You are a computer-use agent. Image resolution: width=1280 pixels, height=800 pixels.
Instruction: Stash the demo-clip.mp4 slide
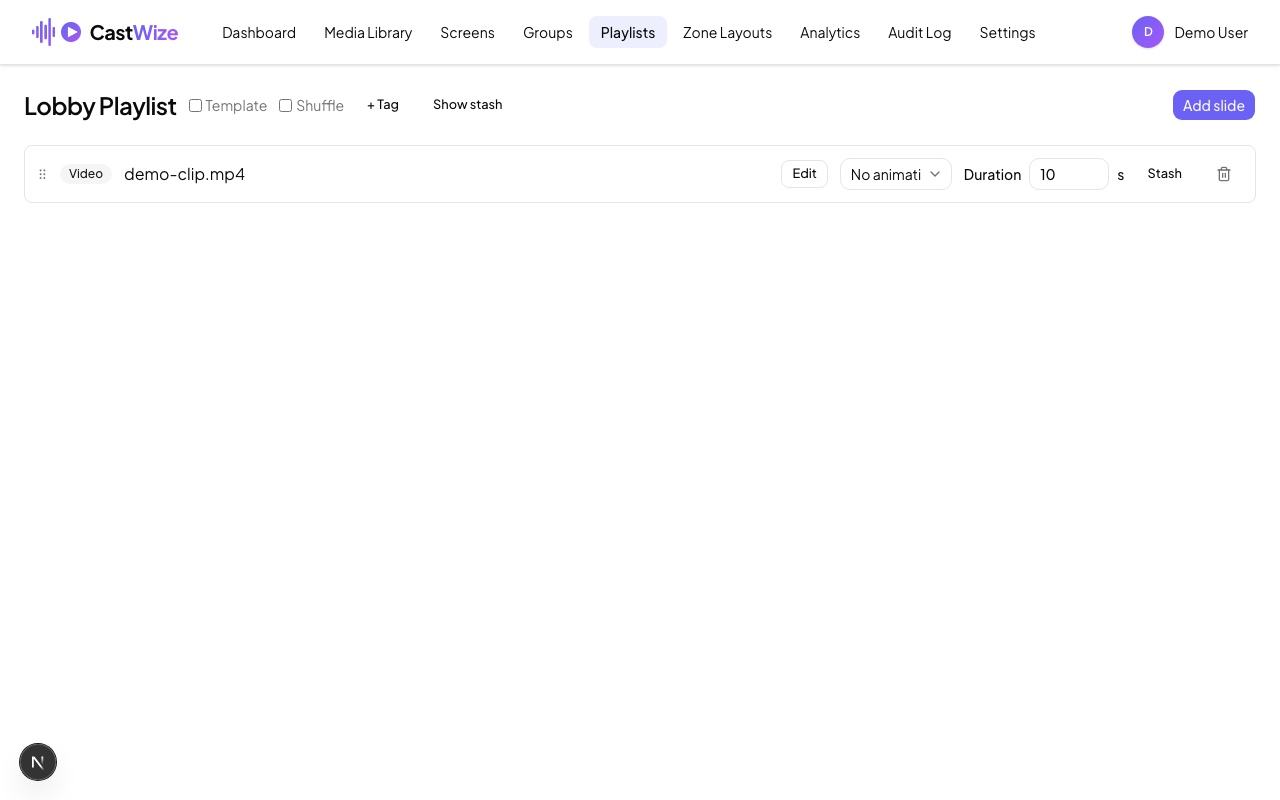click(1165, 174)
